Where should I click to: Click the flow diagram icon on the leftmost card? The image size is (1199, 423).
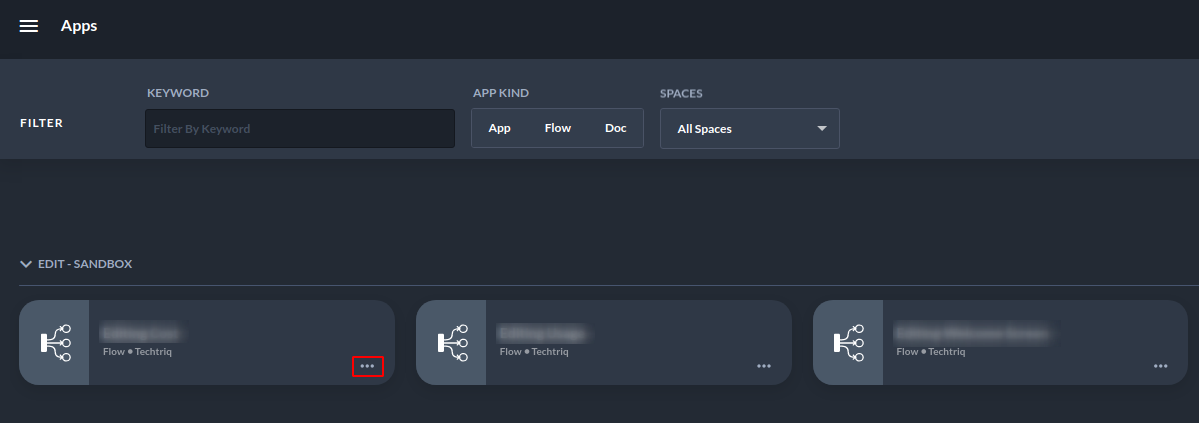click(55, 342)
